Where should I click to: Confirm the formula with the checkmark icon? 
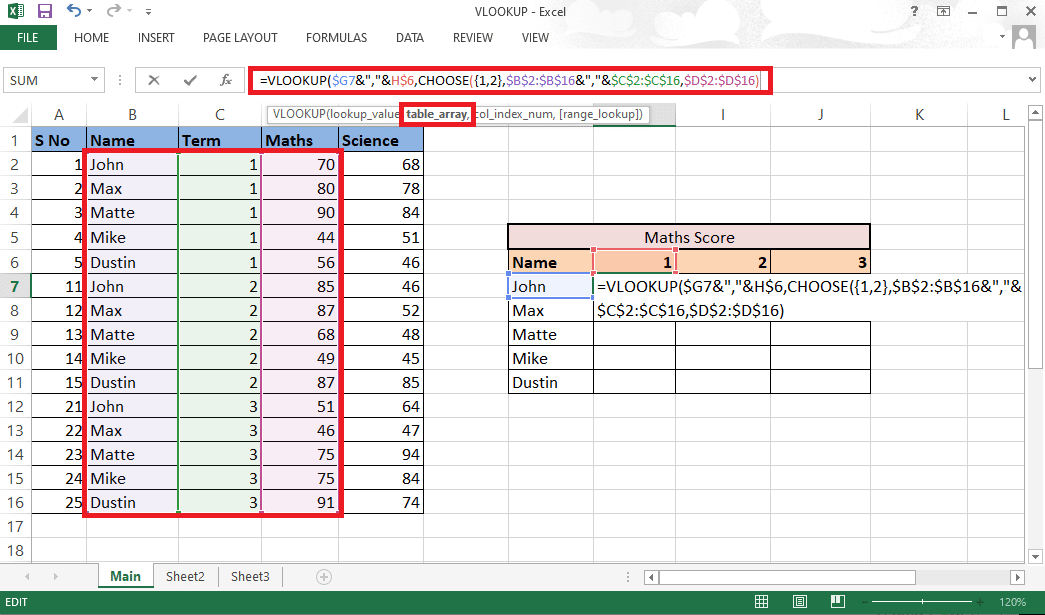click(x=189, y=80)
